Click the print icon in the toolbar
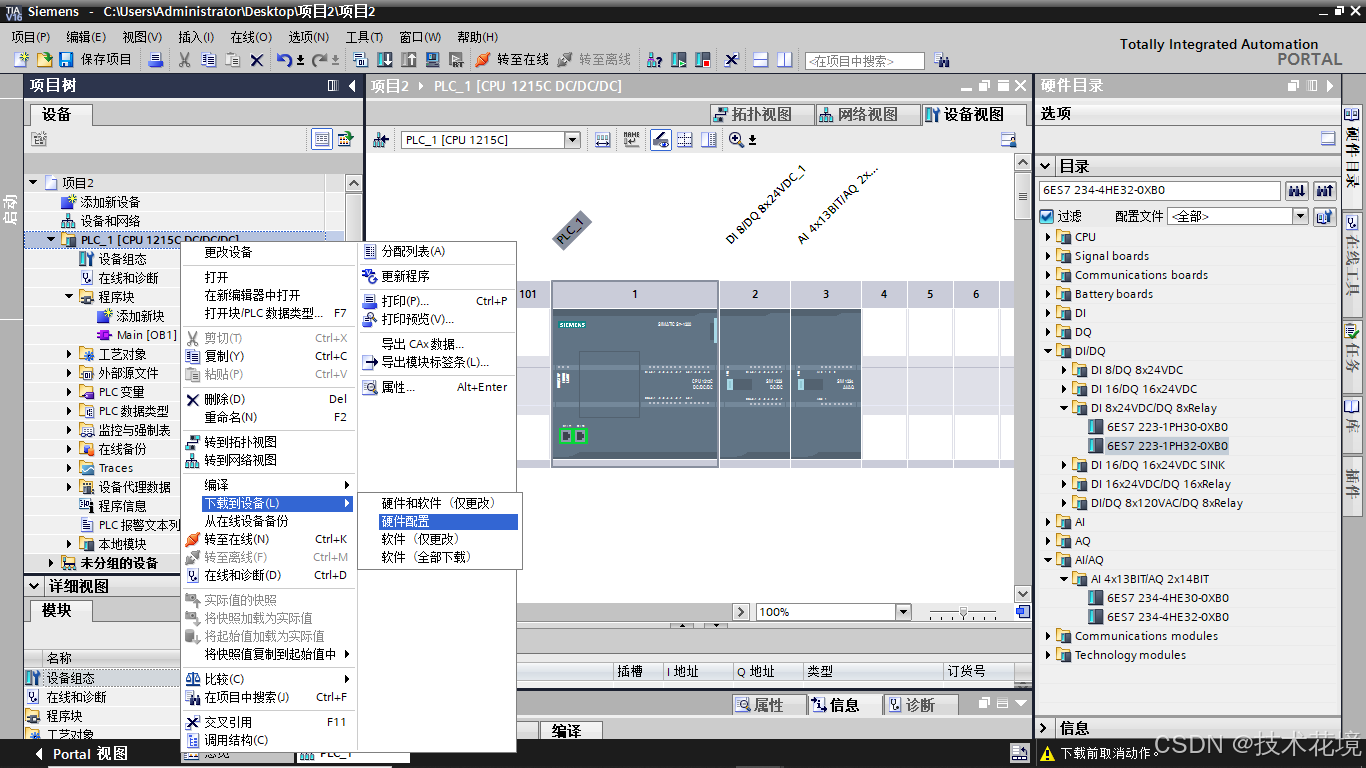 (x=155, y=60)
